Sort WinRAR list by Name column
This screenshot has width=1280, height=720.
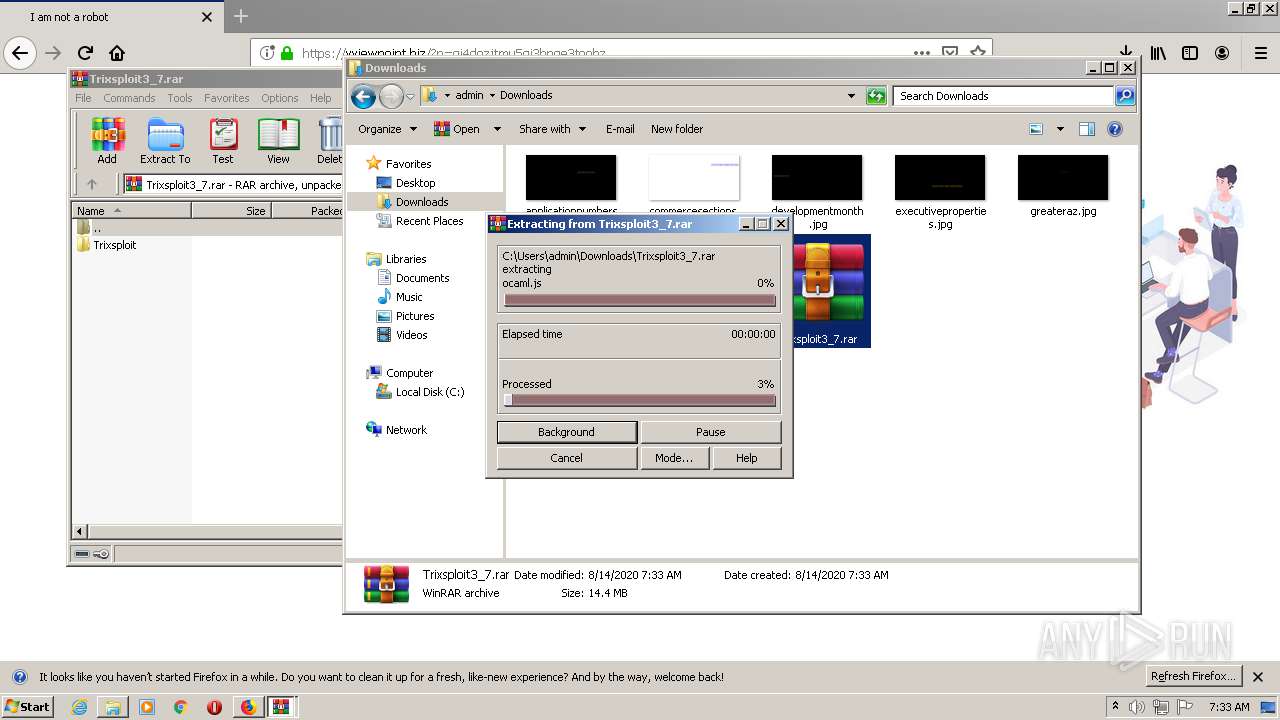132,211
